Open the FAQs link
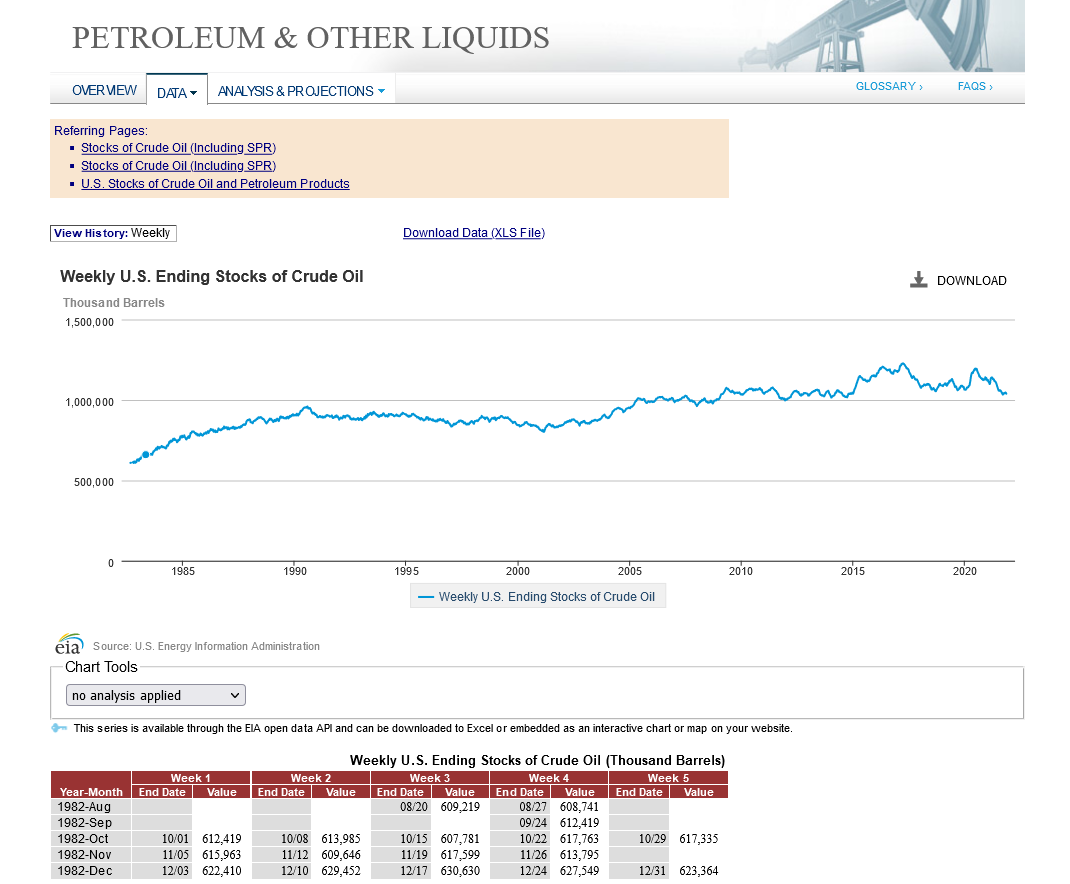 pyautogui.click(x=975, y=86)
